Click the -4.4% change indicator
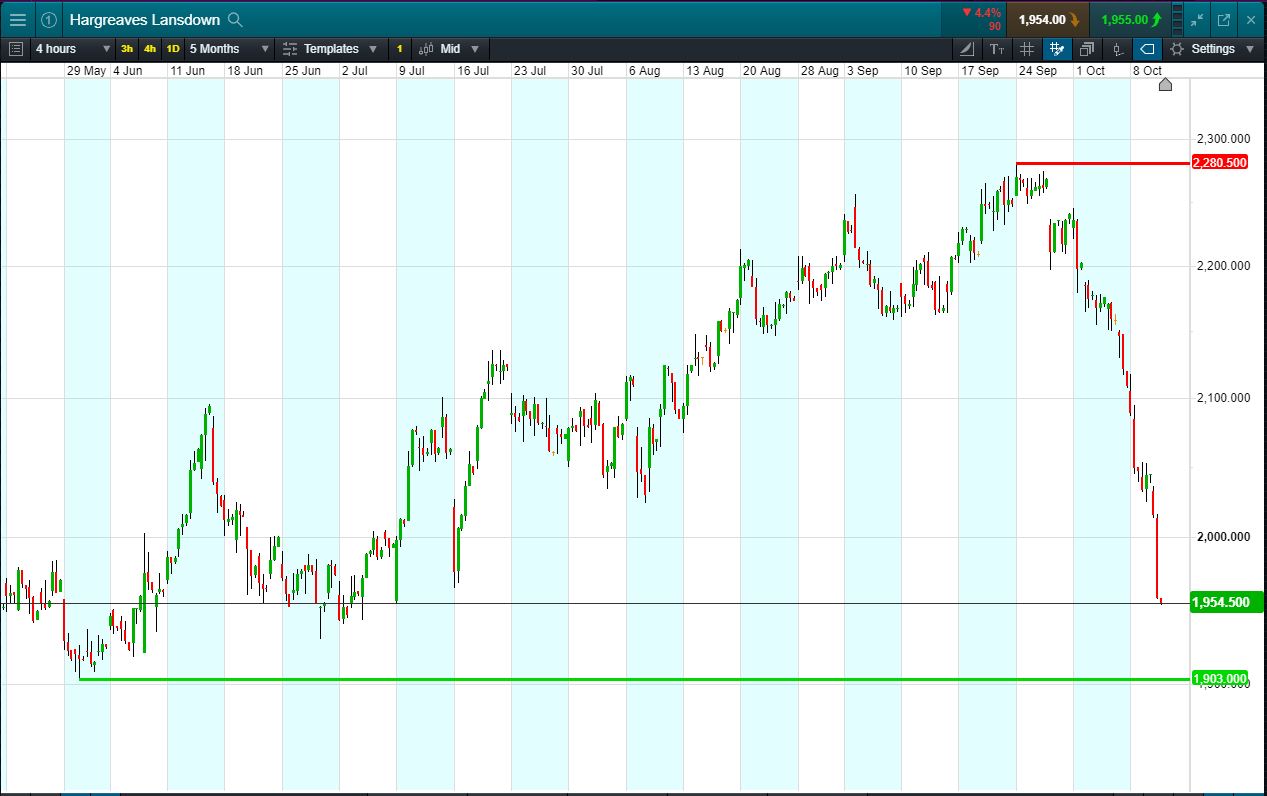The width and height of the screenshot is (1267, 796). pos(981,12)
